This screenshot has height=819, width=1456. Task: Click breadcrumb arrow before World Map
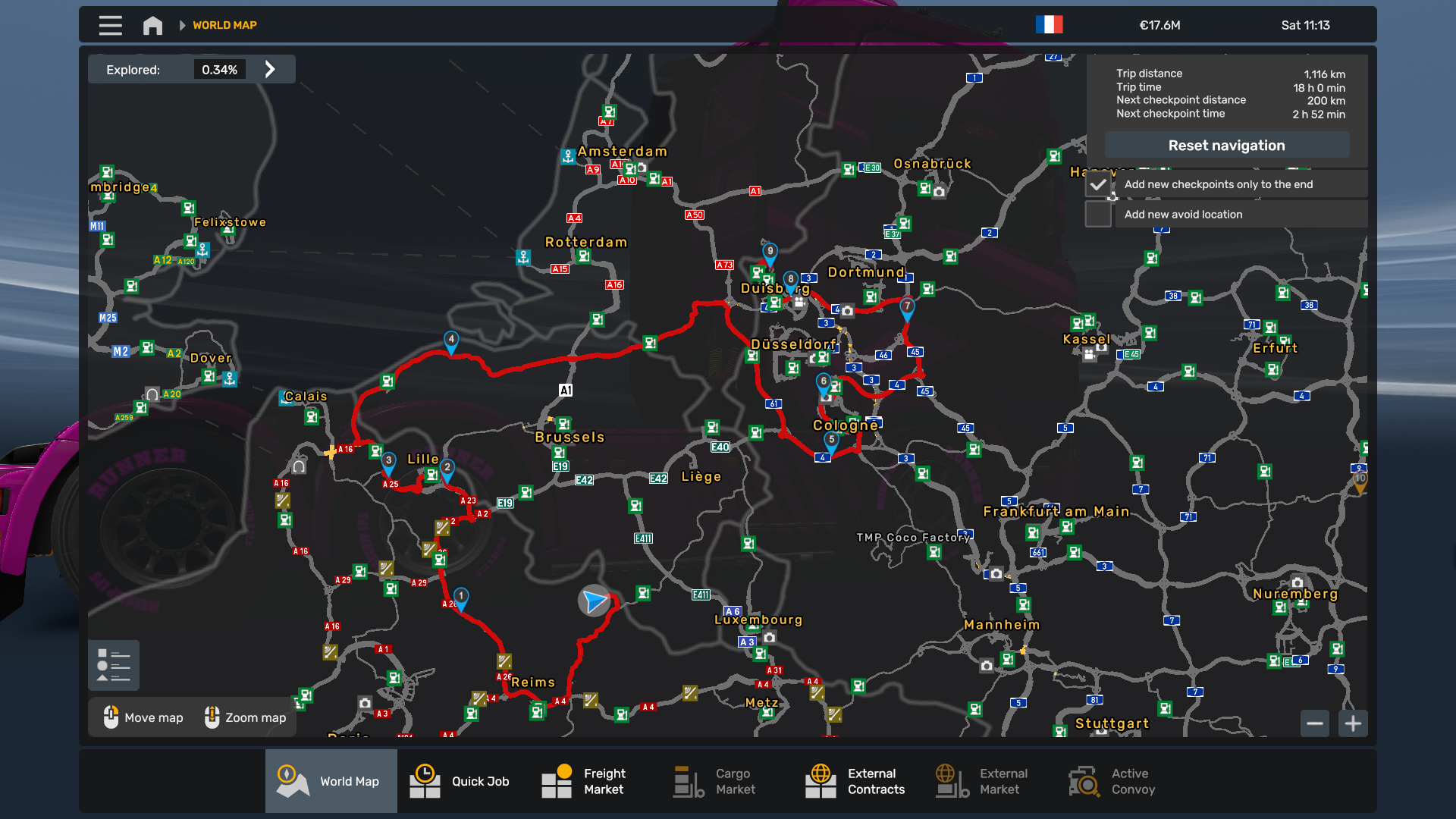click(182, 25)
